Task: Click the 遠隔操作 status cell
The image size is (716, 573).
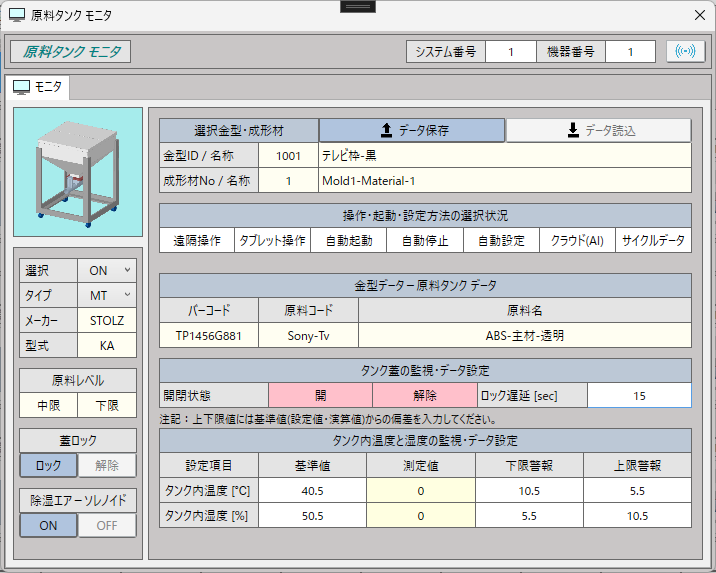Action: pyautogui.click(x=197, y=241)
